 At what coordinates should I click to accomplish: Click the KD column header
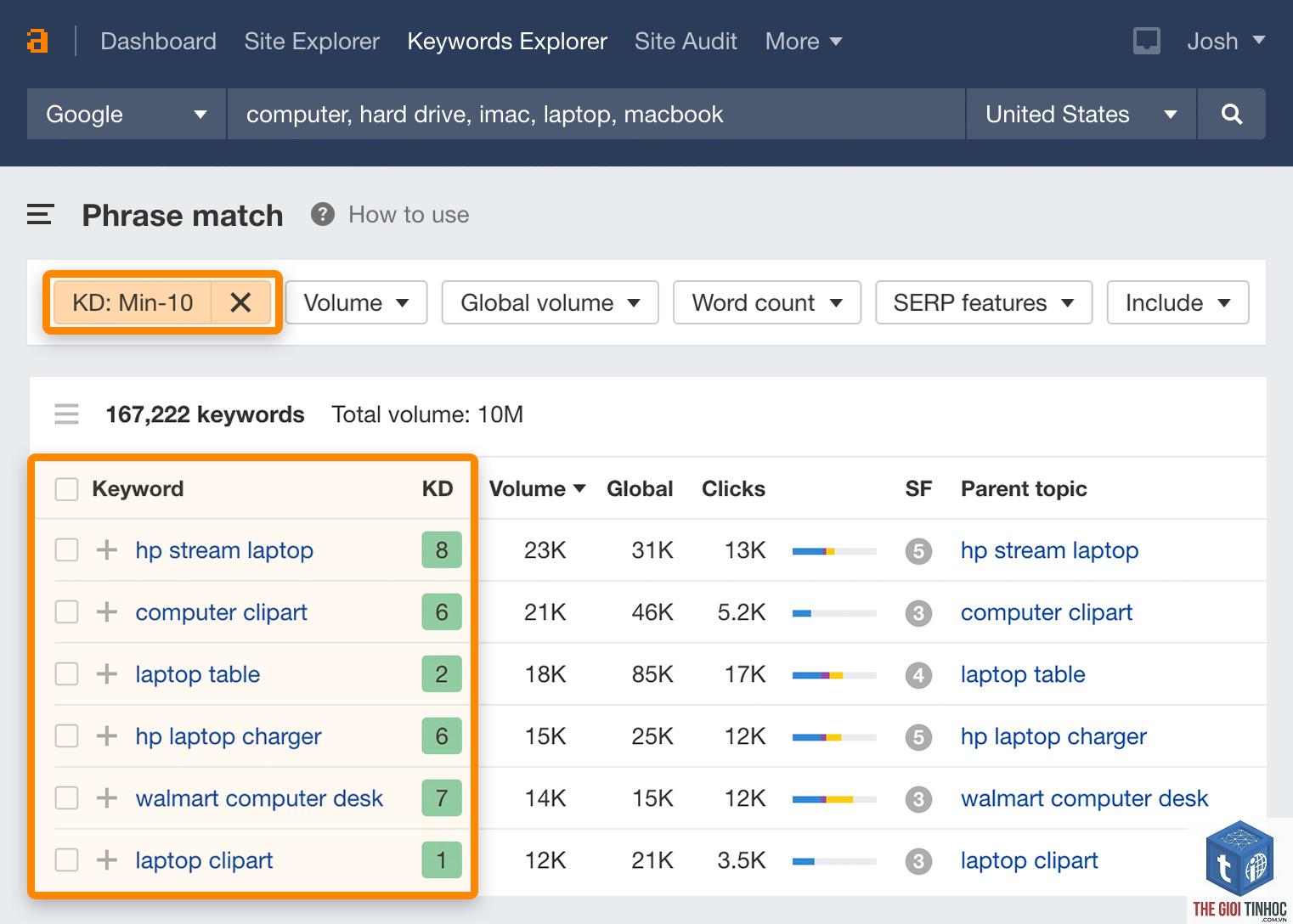coord(438,488)
